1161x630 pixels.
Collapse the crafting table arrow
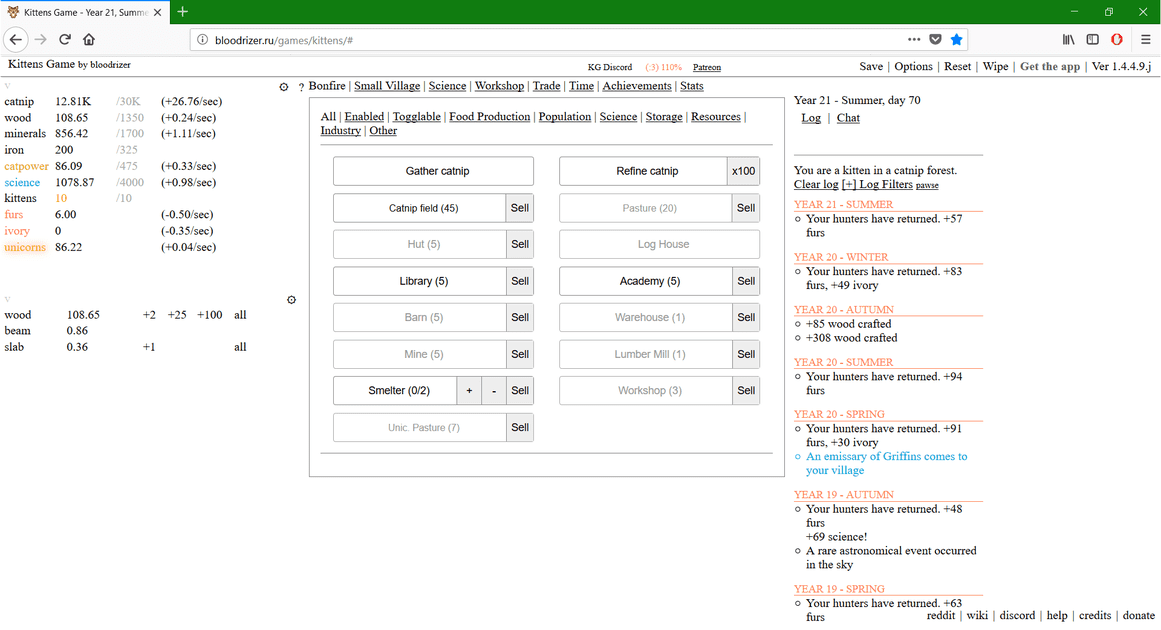[x=7, y=299]
